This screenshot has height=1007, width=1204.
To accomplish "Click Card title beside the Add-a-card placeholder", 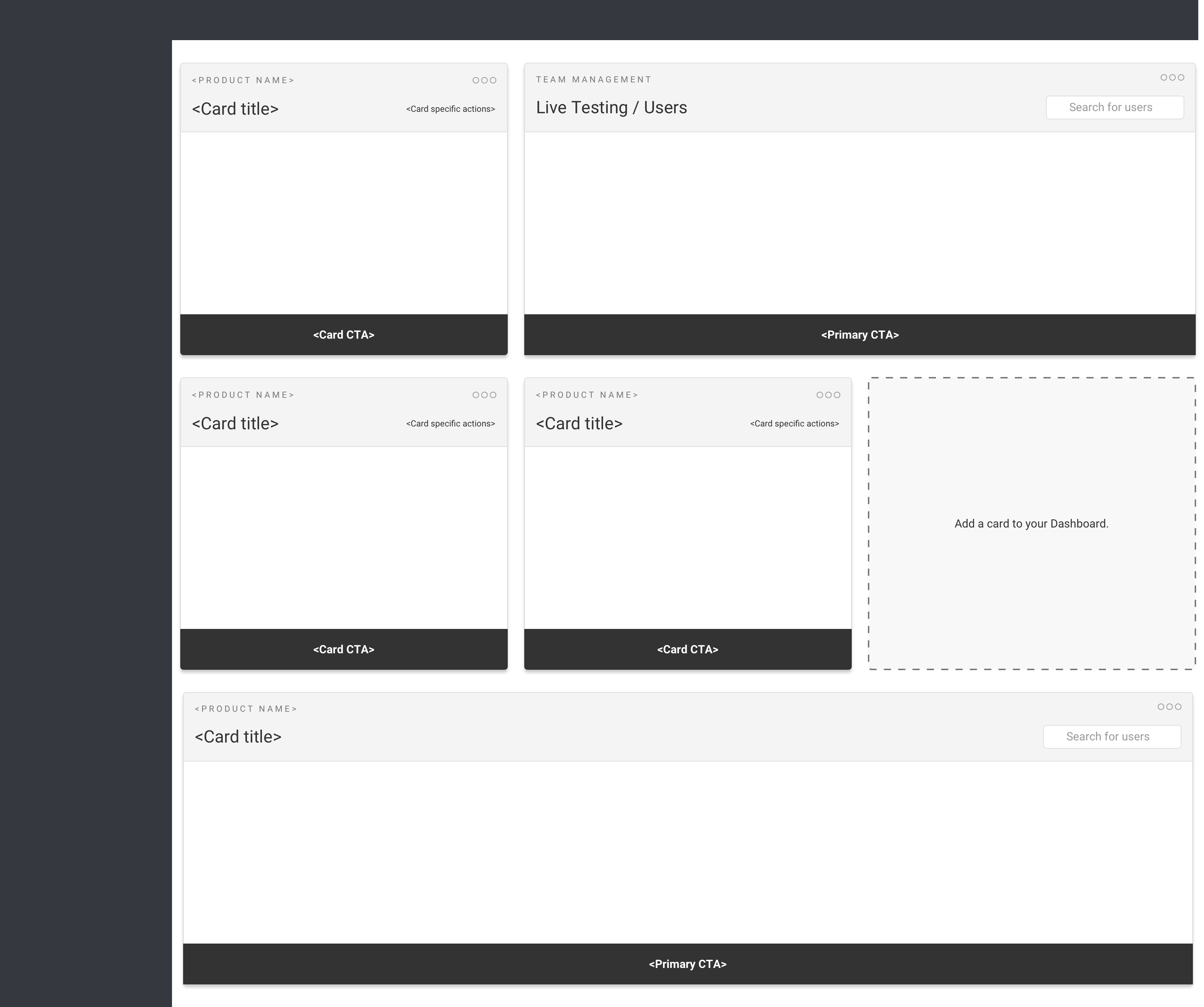I will 579,424.
